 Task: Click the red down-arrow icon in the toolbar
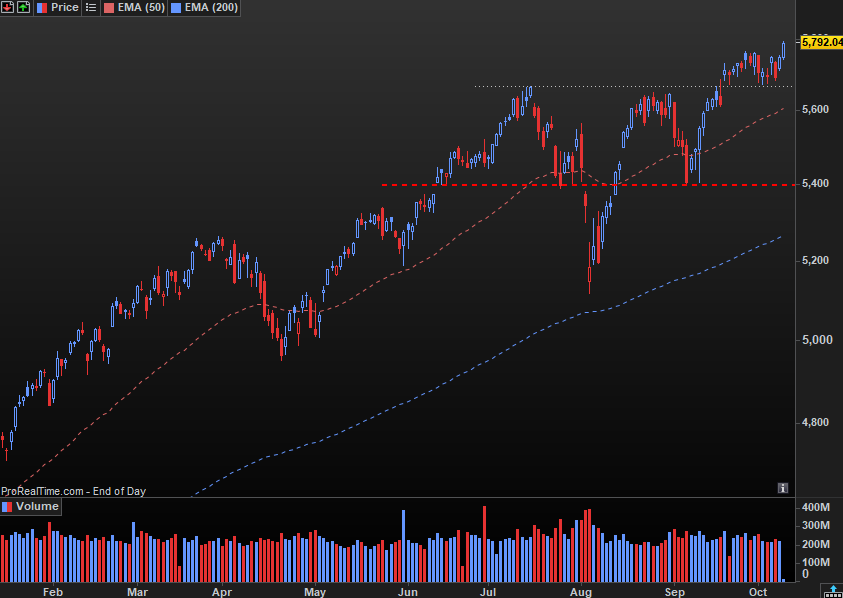pyautogui.click(x=8, y=8)
